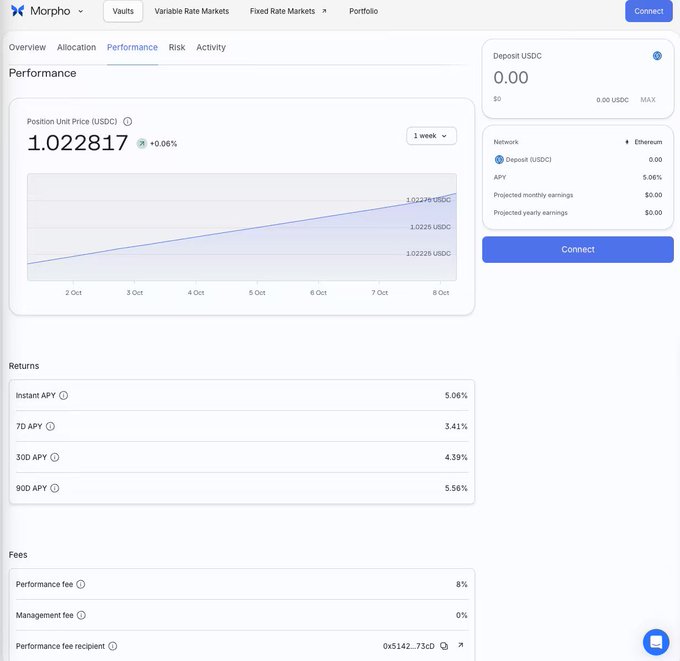This screenshot has height=661, width=680.
Task: Click the 7D APY info icon
Action: click(50, 426)
